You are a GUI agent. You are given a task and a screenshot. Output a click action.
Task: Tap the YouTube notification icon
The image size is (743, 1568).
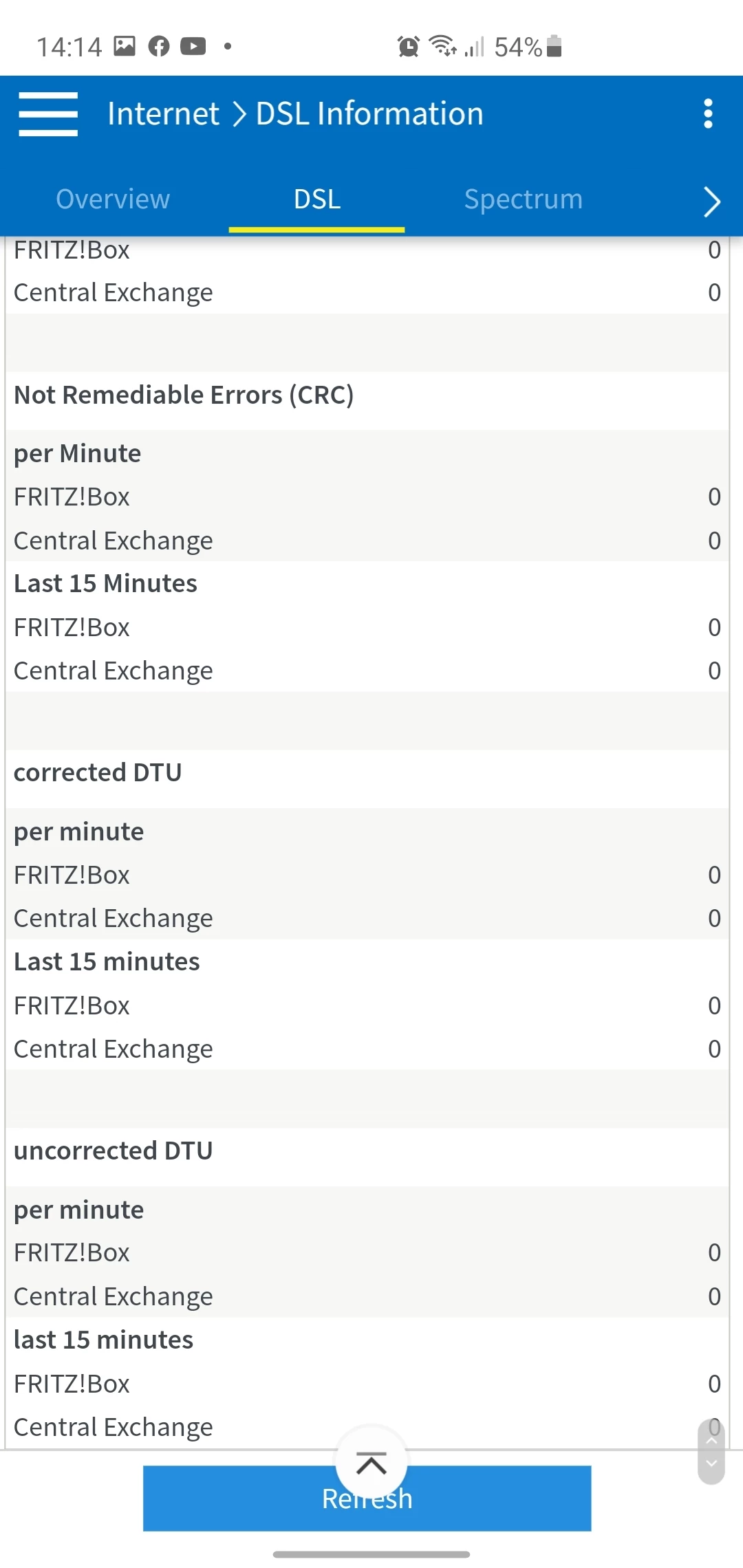coord(193,47)
